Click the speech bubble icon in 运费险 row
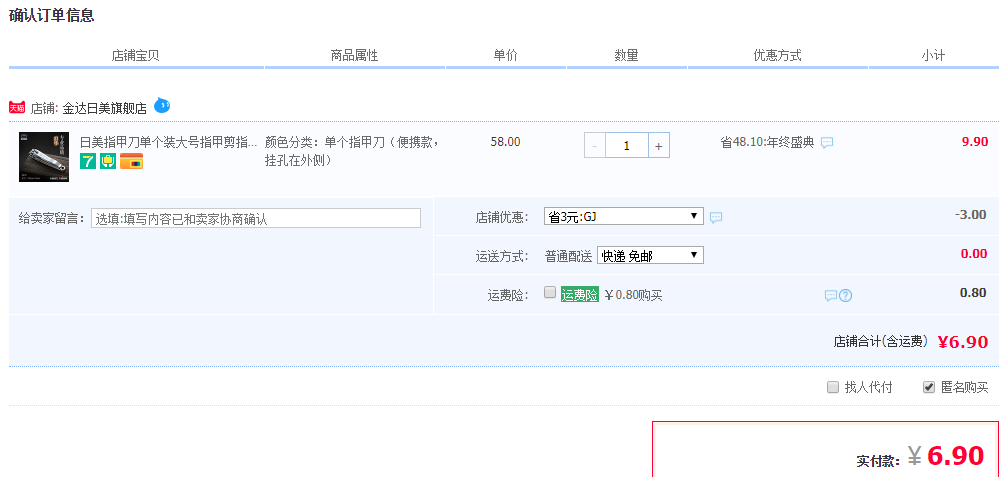This screenshot has height=477, width=1006. (831, 295)
